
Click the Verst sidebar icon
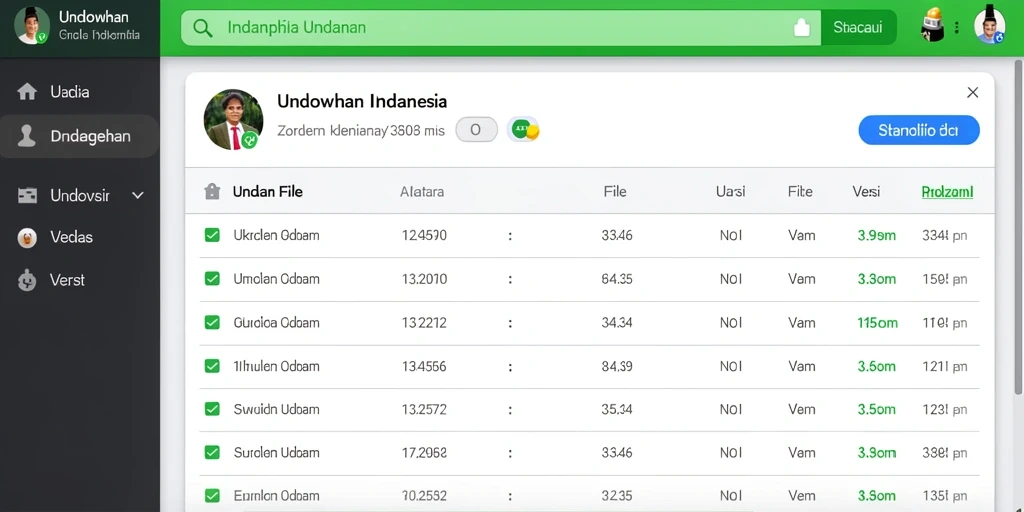click(x=27, y=280)
